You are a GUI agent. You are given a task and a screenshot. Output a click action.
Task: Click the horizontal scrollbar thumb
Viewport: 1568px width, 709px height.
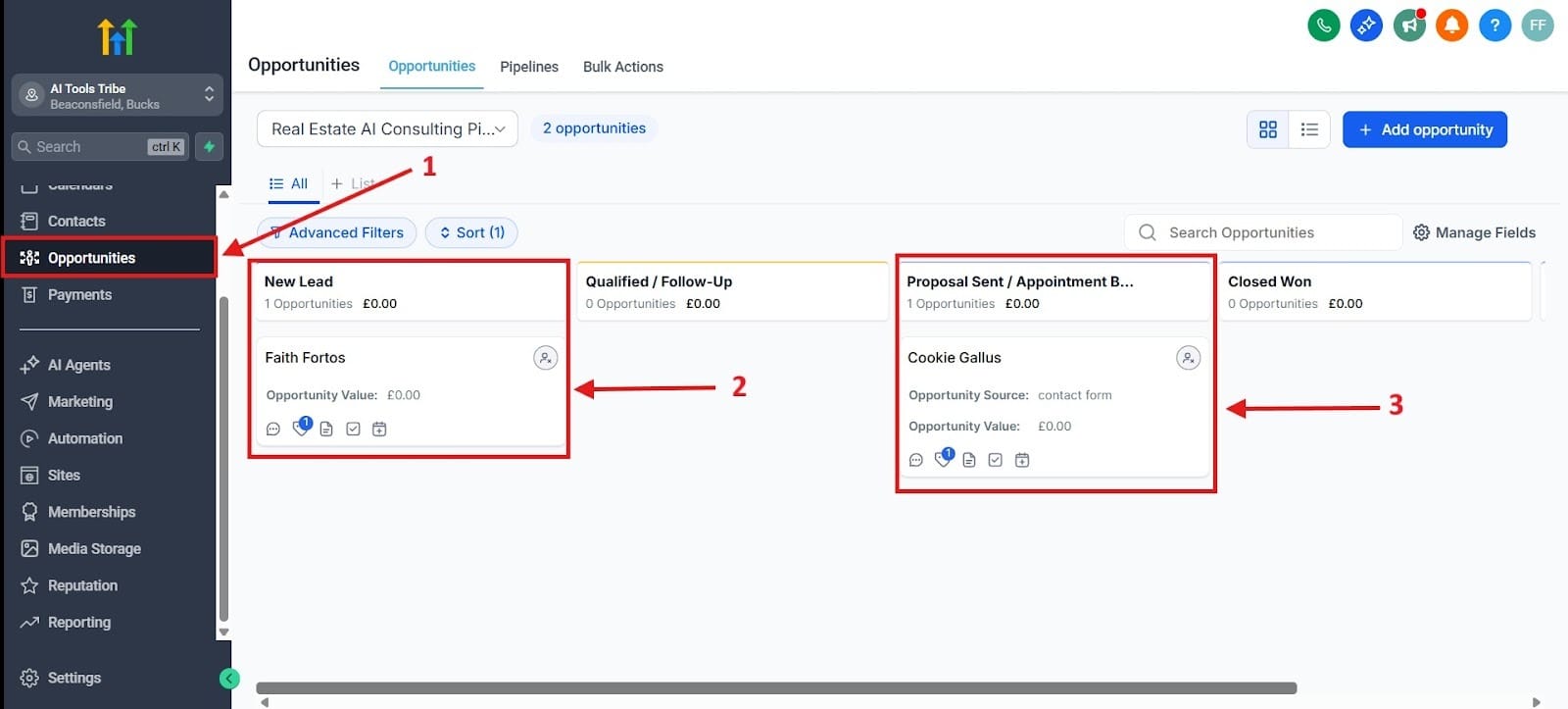tap(776, 688)
